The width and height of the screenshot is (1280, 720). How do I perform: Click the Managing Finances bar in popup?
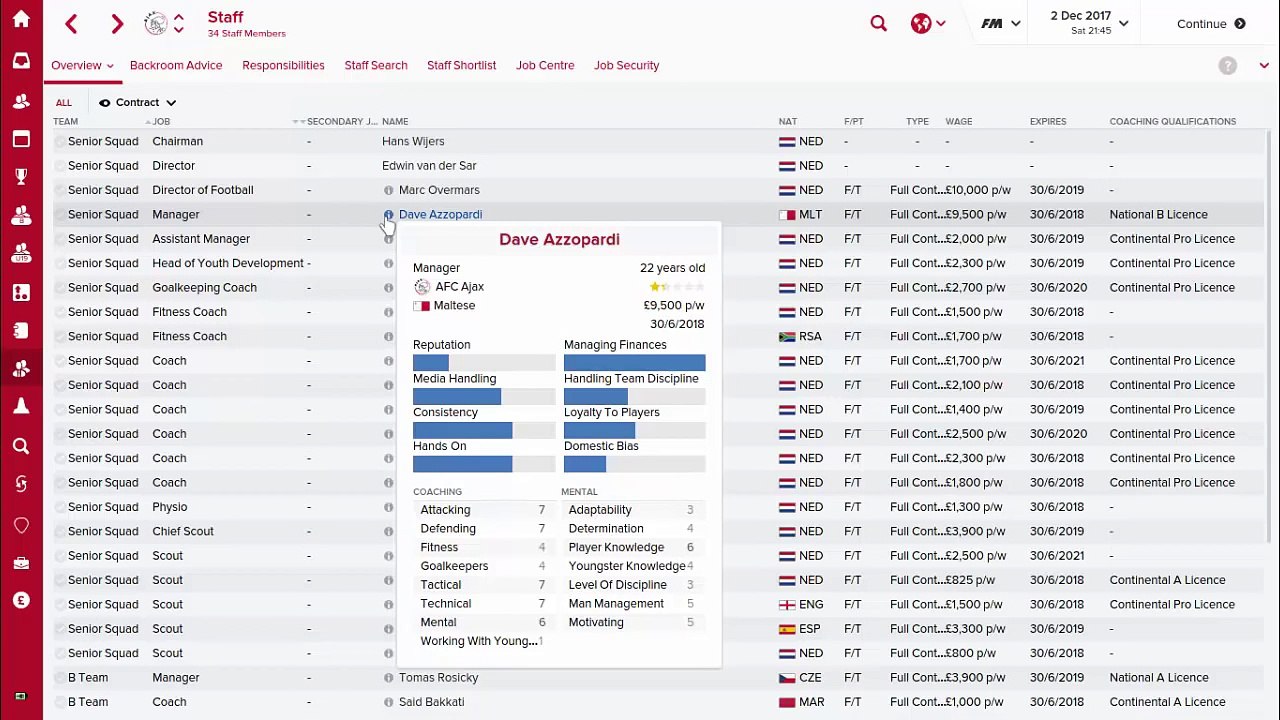pyautogui.click(x=634, y=362)
